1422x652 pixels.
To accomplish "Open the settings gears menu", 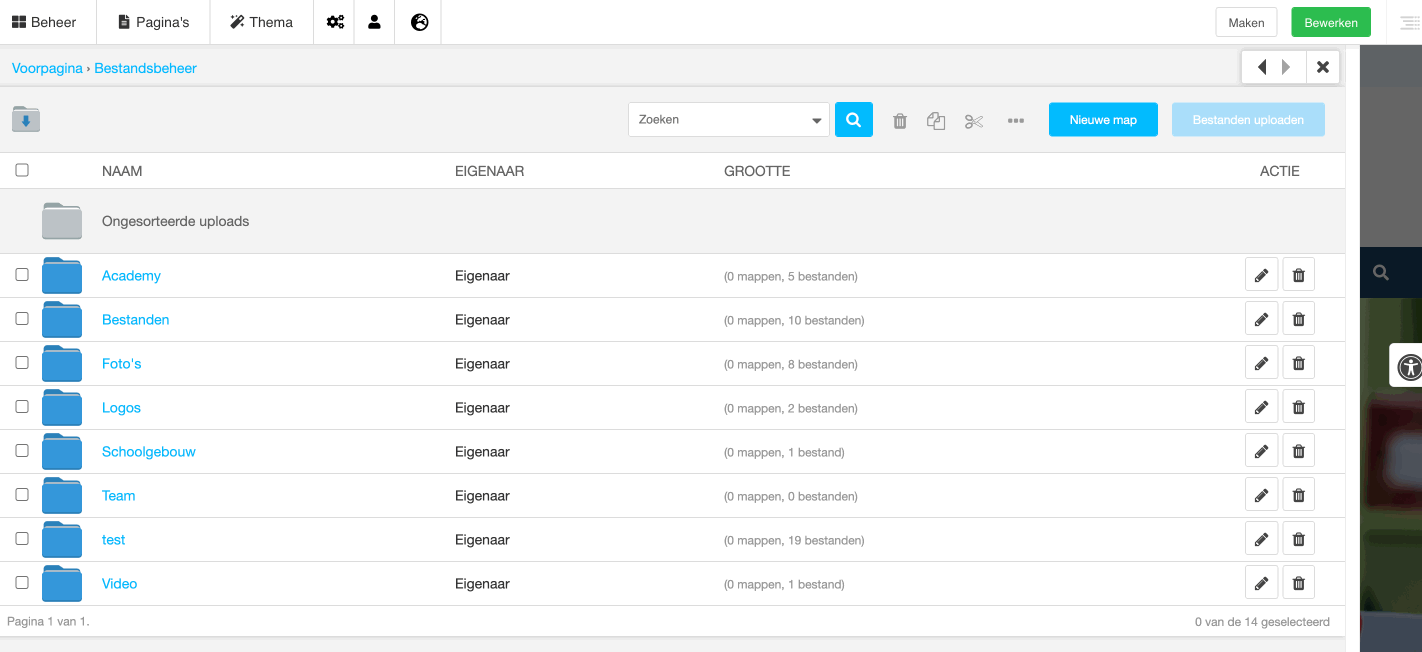I will point(334,22).
